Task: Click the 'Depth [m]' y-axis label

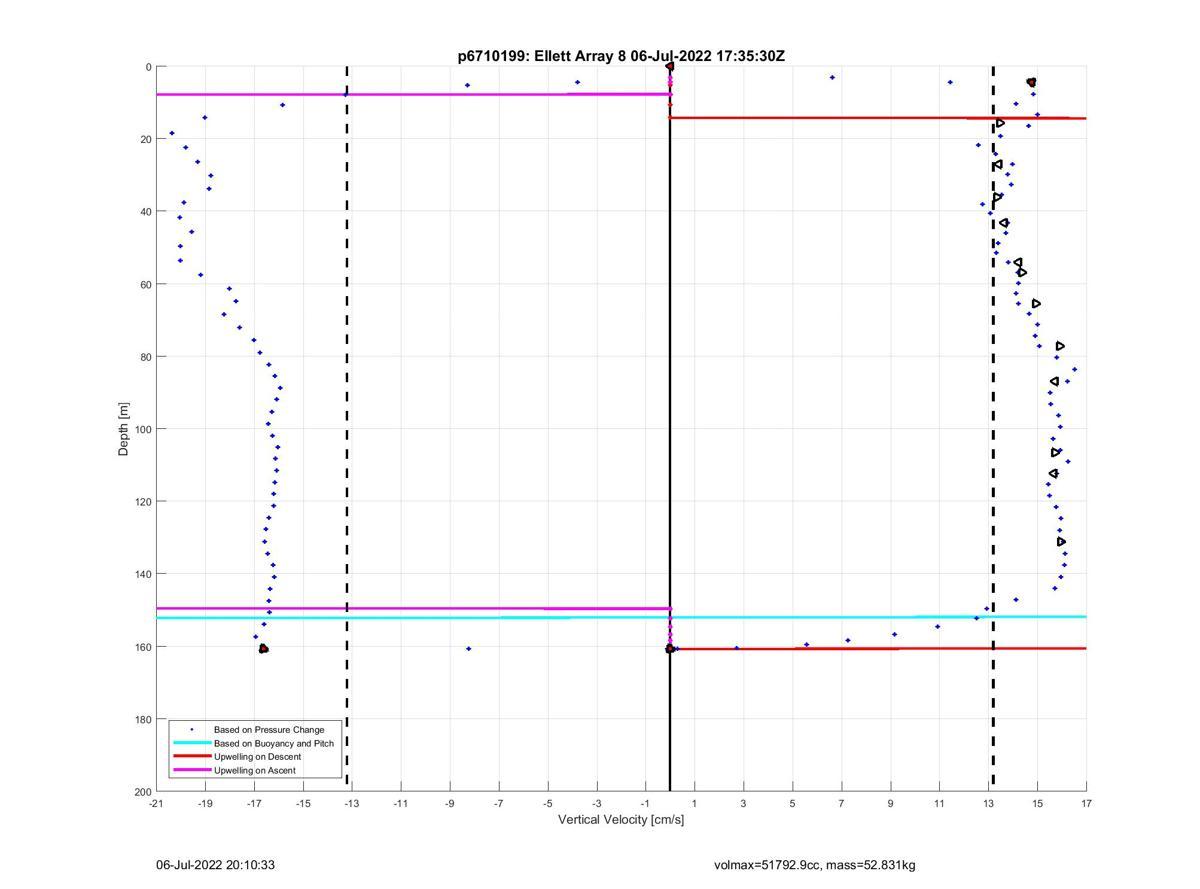Action: [x=124, y=429]
